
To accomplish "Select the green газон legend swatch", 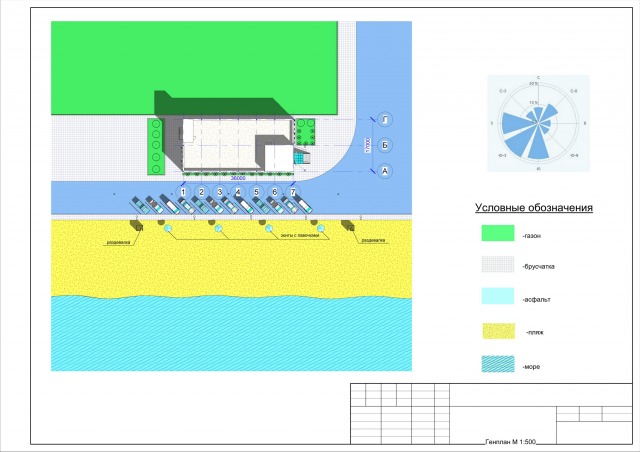I will [x=498, y=233].
